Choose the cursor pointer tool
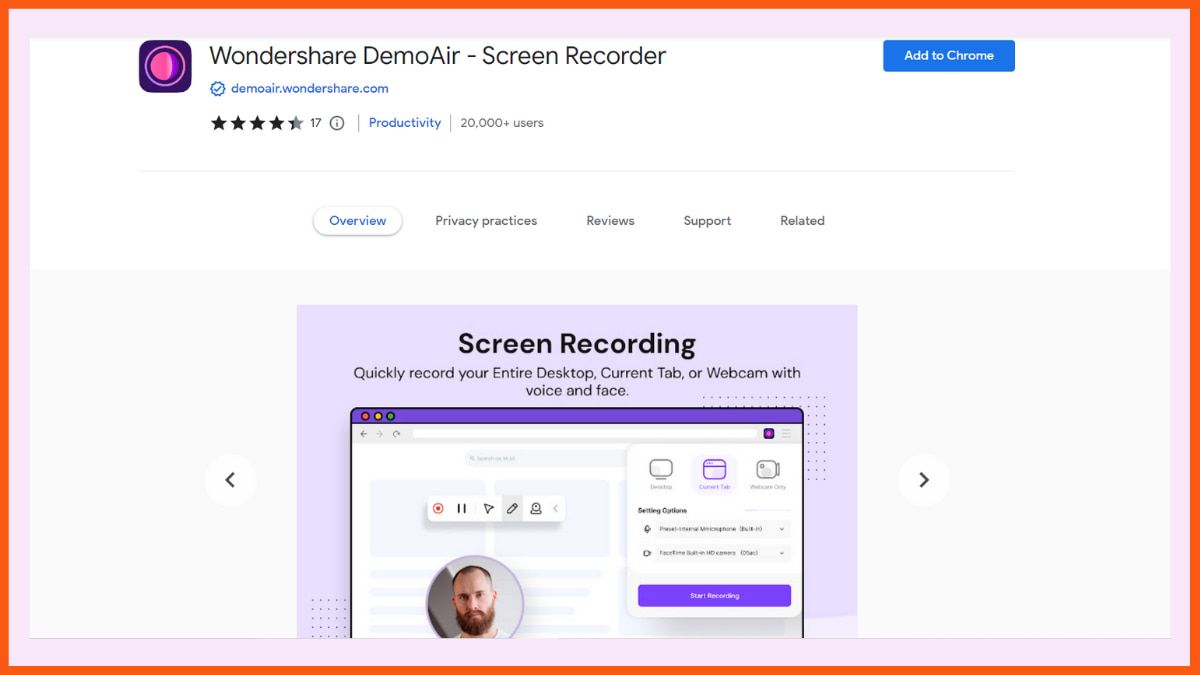Screen dimensions: 1200x675 click(489, 508)
